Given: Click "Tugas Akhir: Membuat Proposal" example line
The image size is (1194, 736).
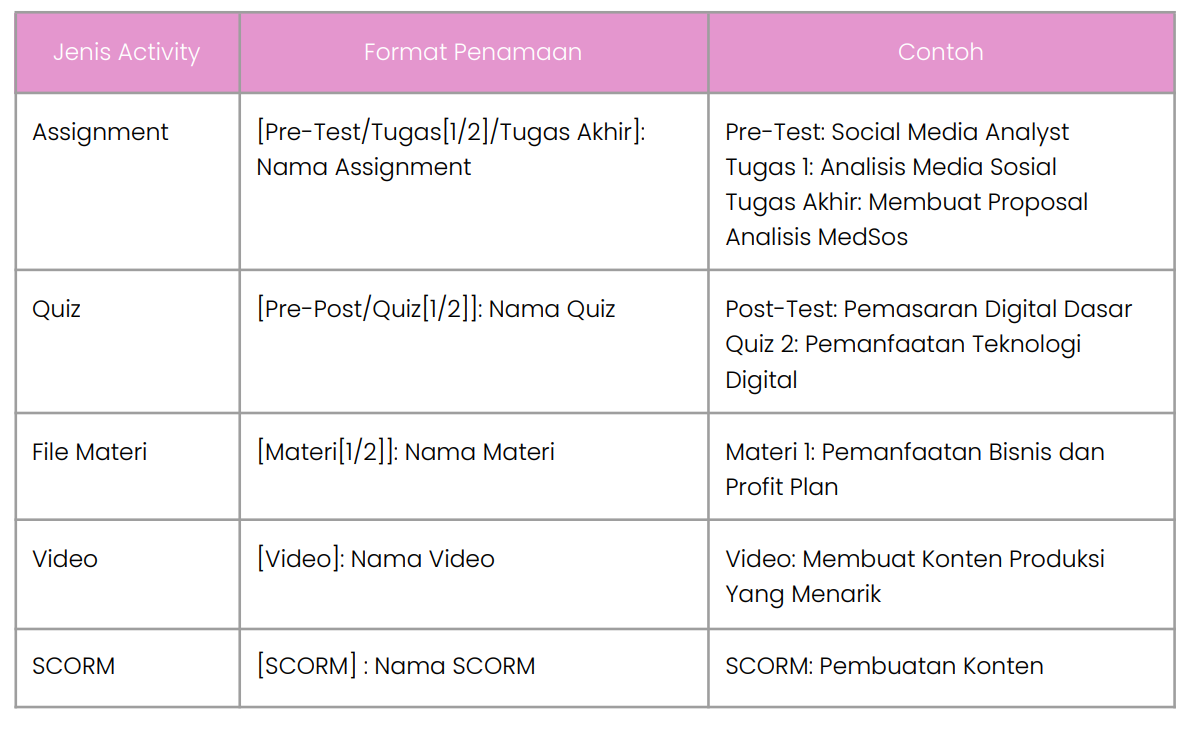Looking at the screenshot, I should (906, 202).
